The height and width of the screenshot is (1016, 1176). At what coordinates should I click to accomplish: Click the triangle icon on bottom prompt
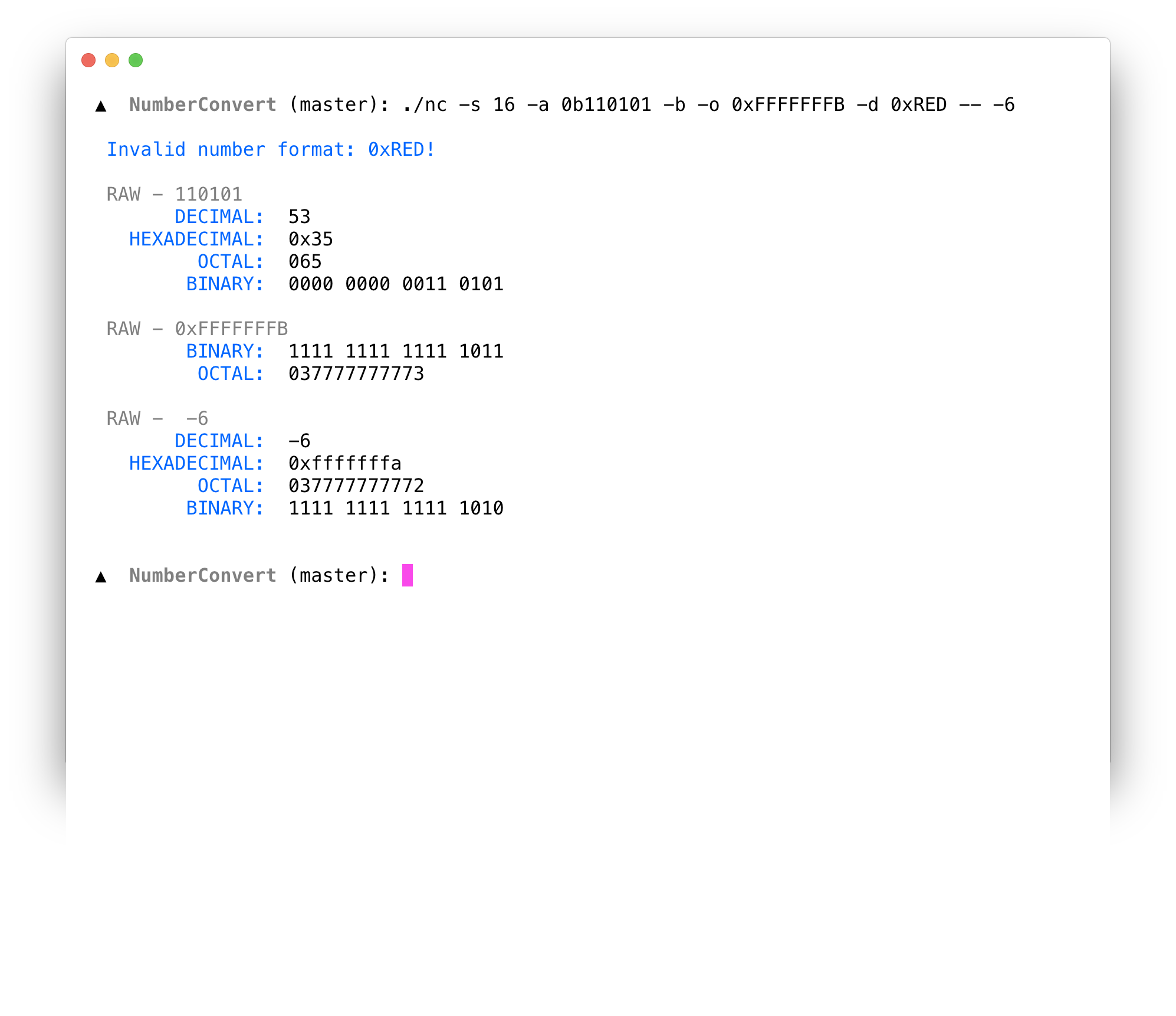click(101, 577)
